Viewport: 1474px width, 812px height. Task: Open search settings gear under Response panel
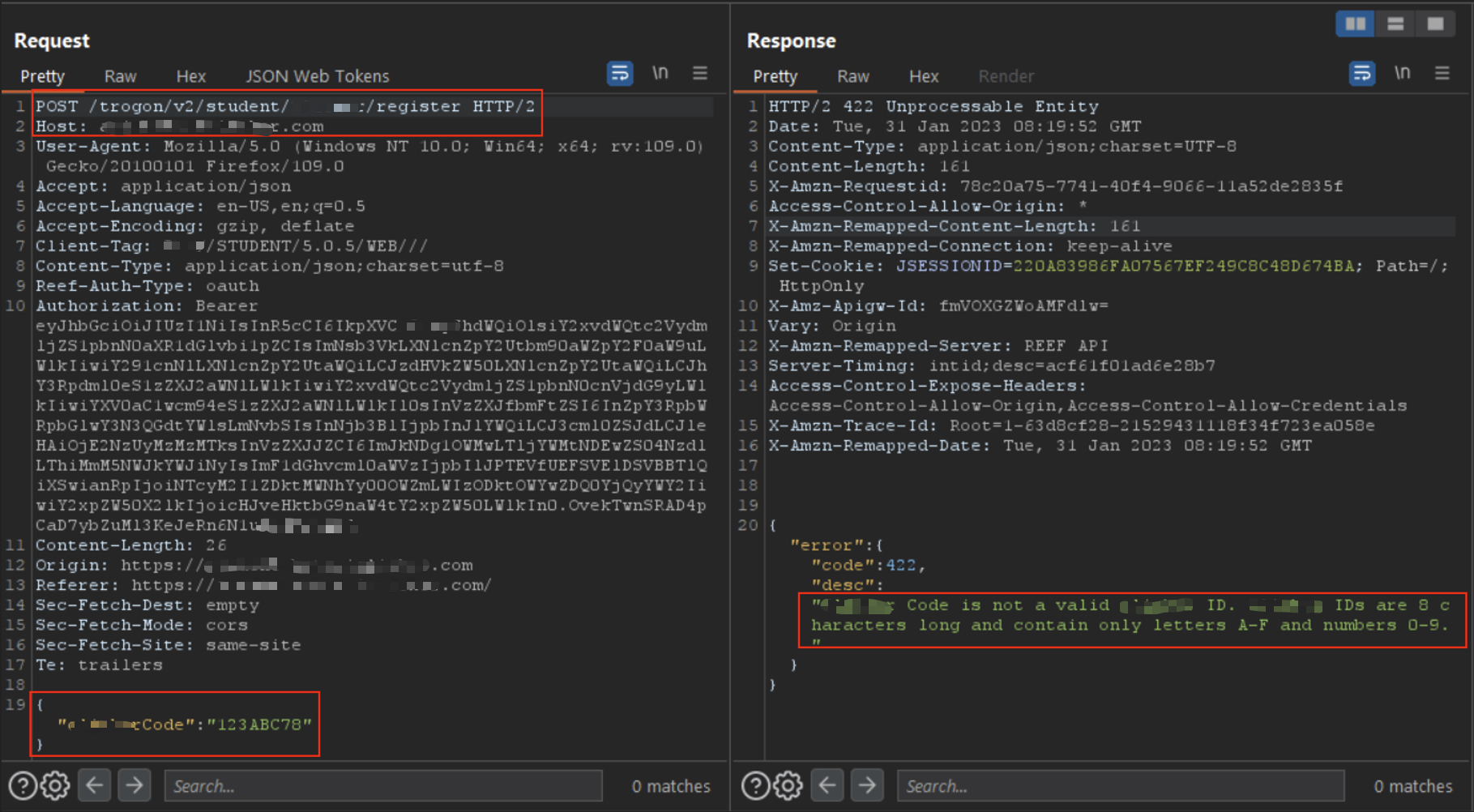(788, 785)
